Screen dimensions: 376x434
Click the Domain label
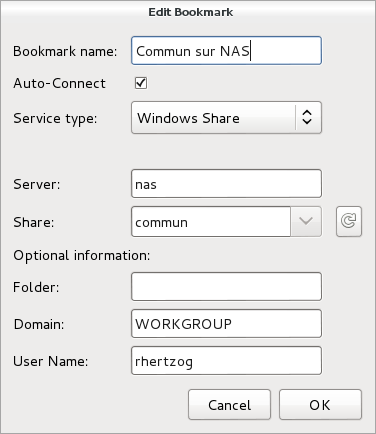coord(39,324)
